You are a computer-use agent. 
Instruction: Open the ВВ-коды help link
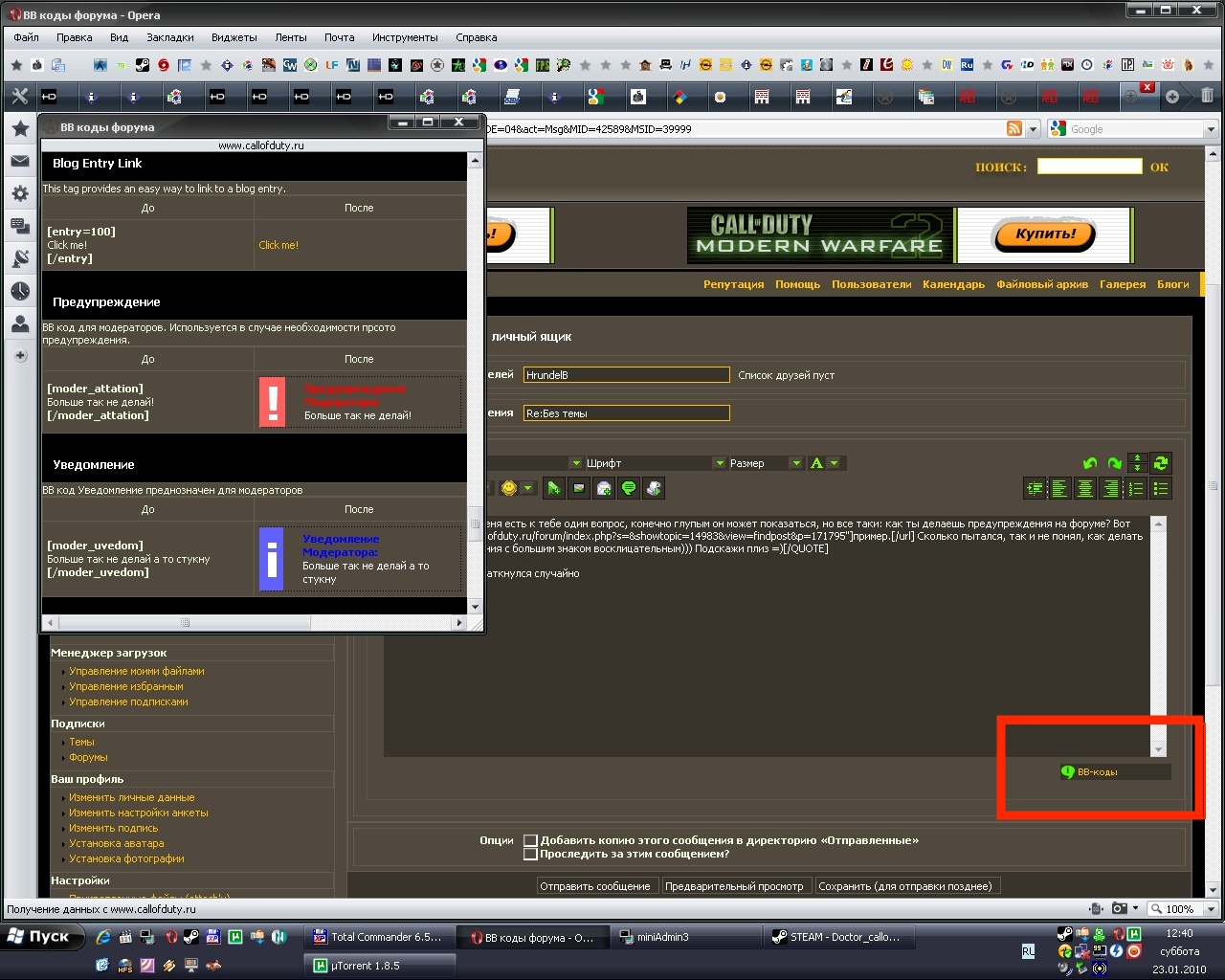[1097, 772]
